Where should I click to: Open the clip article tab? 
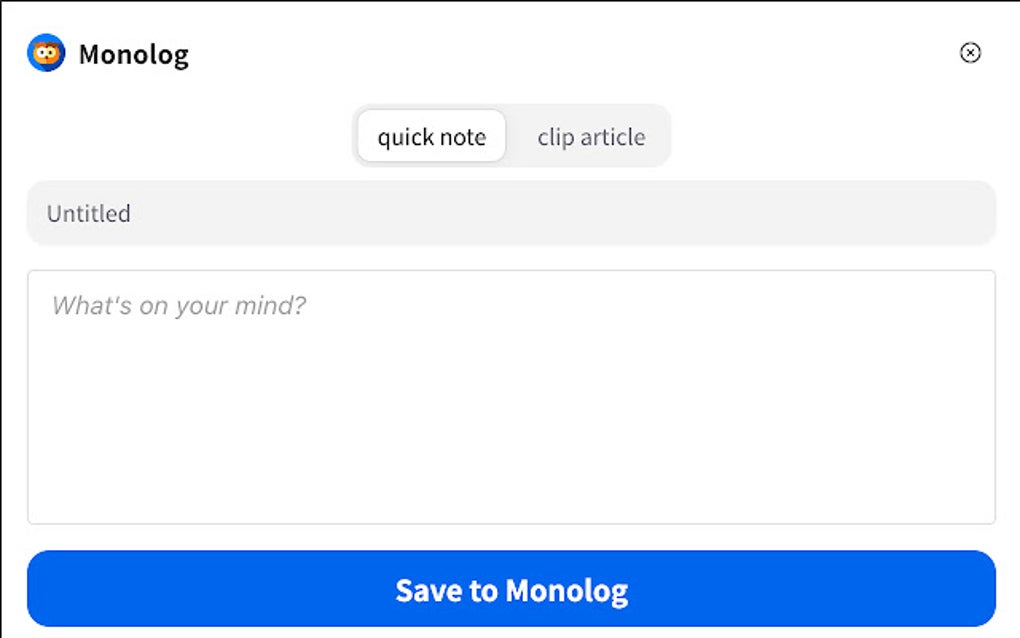pyautogui.click(x=591, y=137)
